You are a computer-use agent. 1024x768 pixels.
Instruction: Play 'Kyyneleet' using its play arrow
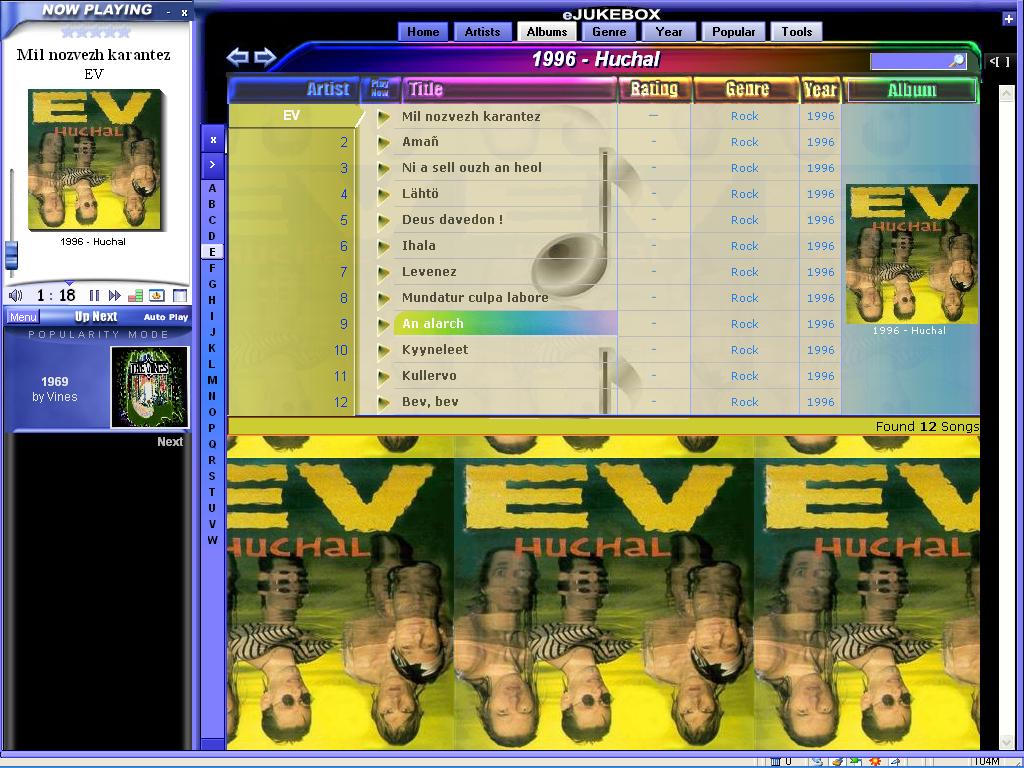[383, 351]
